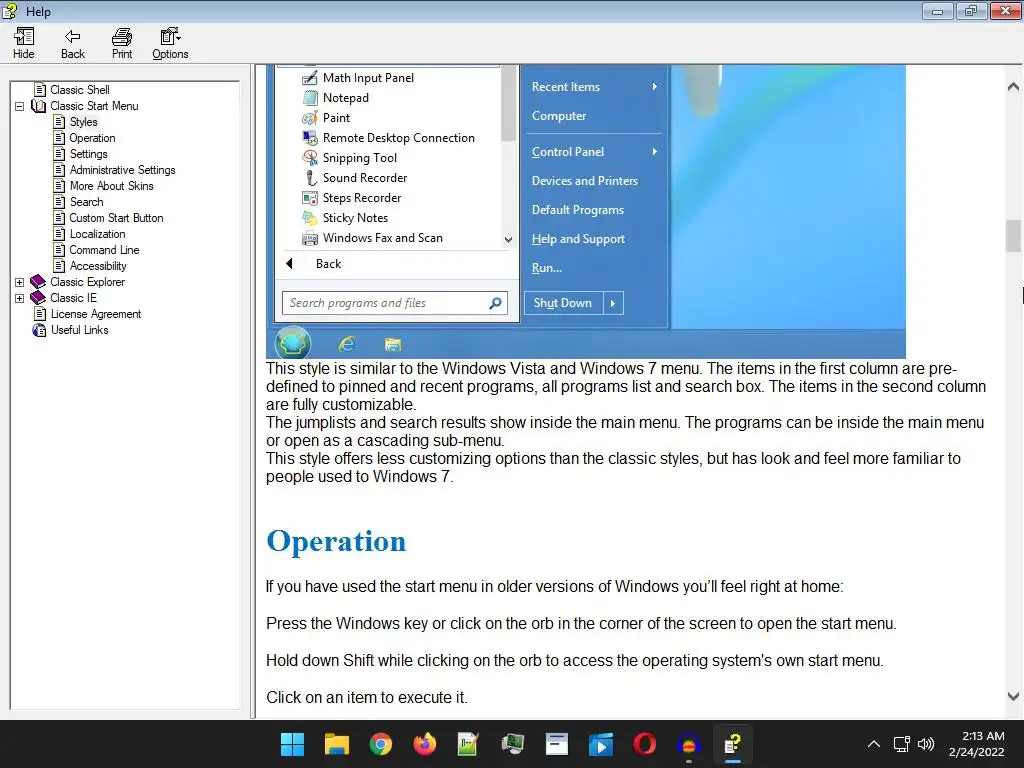This screenshot has width=1024, height=768.
Task: Click the open book icon for Classic Start Menu
Action: (x=39, y=106)
